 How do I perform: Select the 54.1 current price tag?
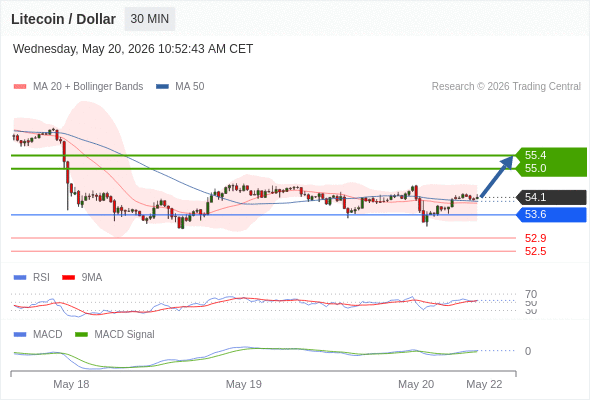(x=550, y=197)
